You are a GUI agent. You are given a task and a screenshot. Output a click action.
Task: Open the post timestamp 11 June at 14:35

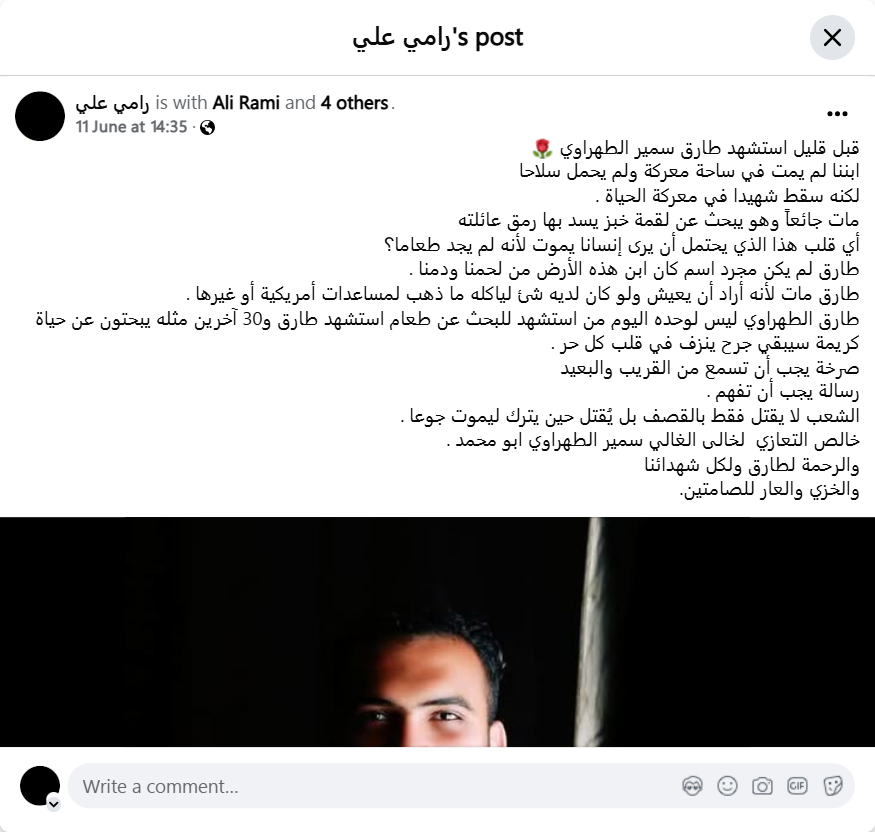(x=131, y=127)
